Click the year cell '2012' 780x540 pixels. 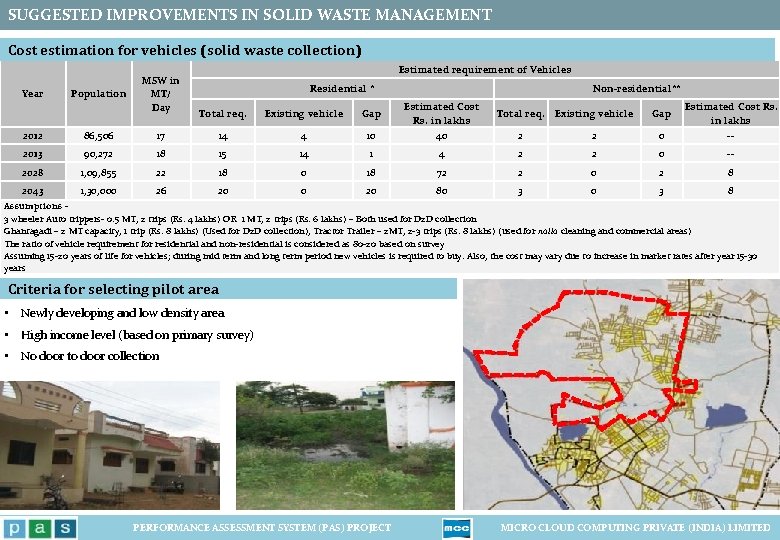pyautogui.click(x=32, y=136)
